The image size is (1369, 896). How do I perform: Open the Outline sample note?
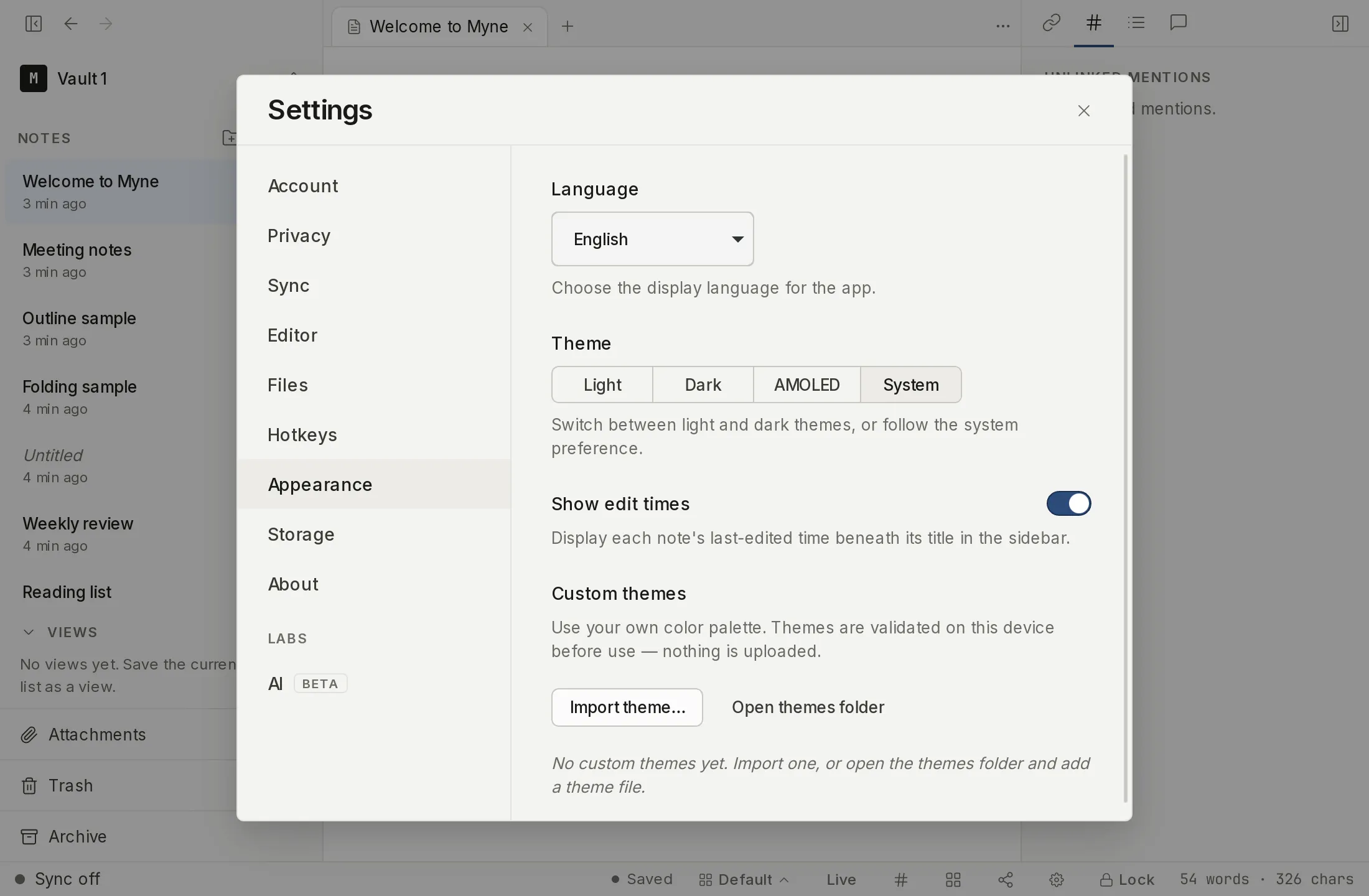tap(121, 329)
